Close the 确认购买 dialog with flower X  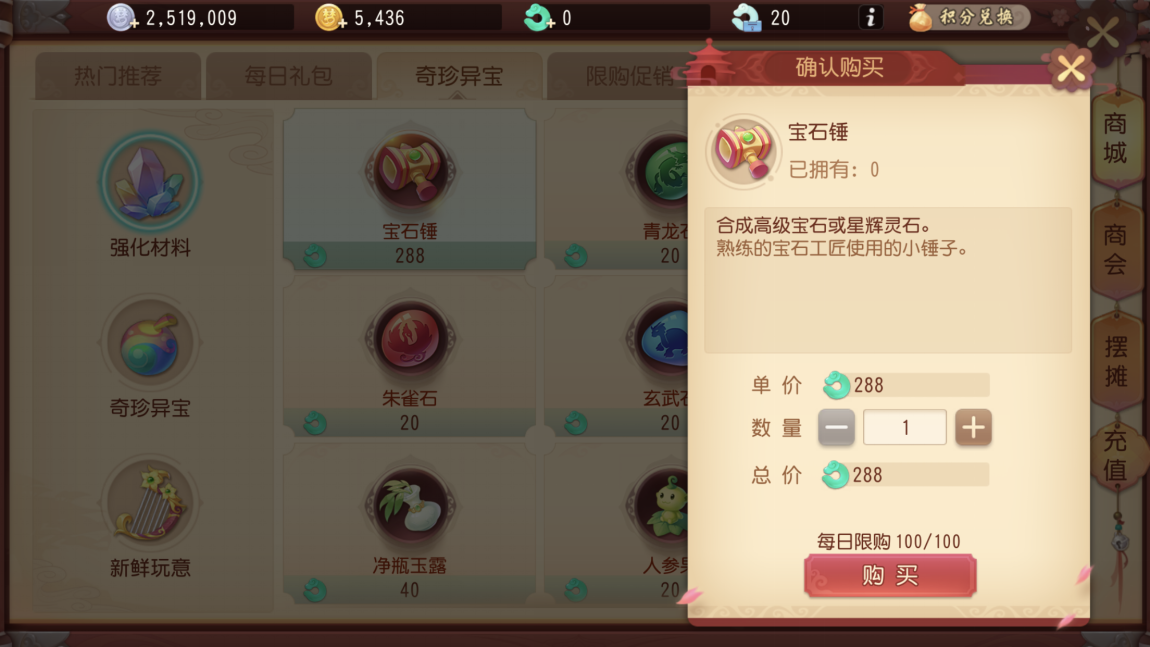click(x=1072, y=70)
